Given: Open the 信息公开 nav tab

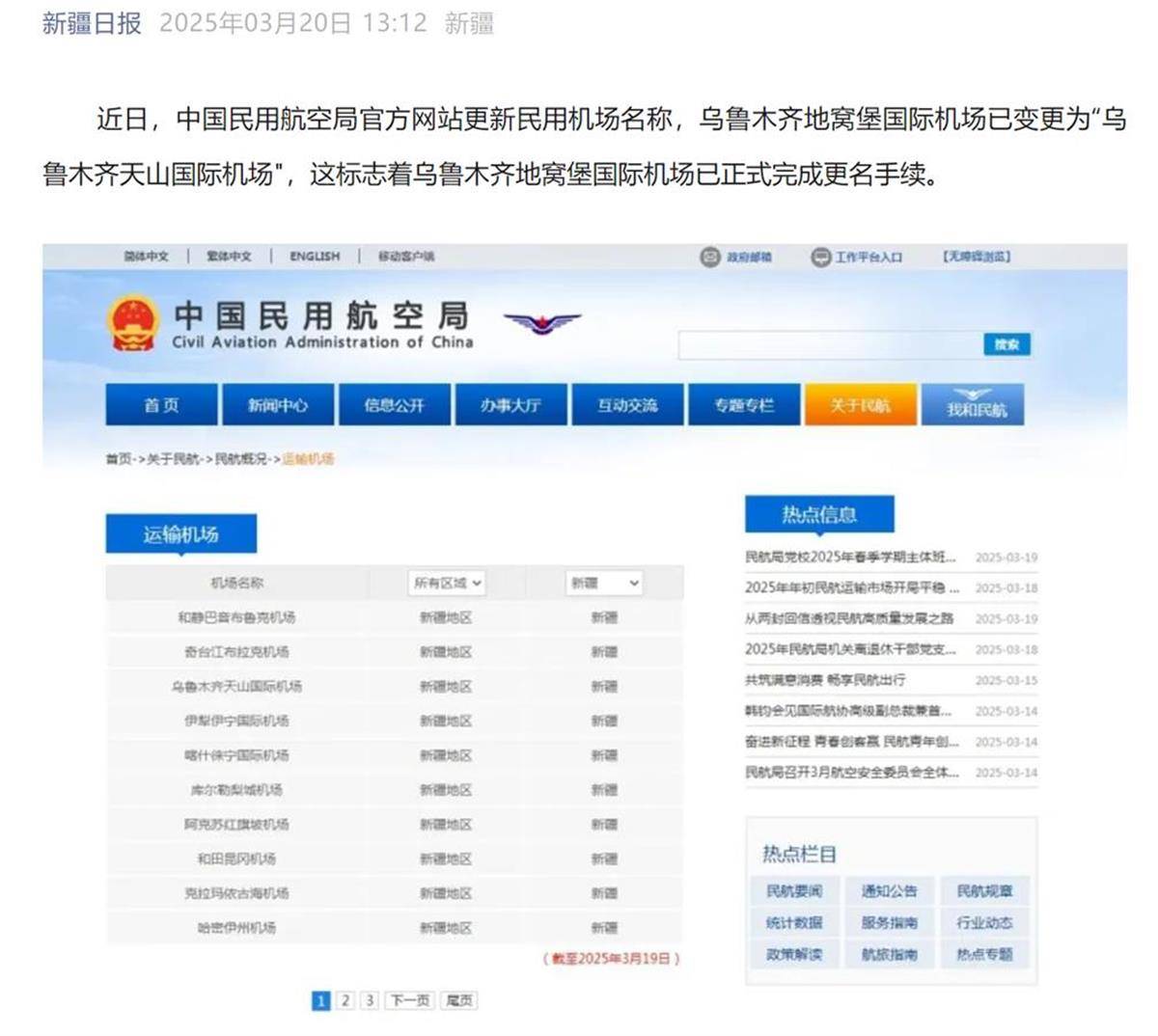Looking at the screenshot, I should pos(394,405).
